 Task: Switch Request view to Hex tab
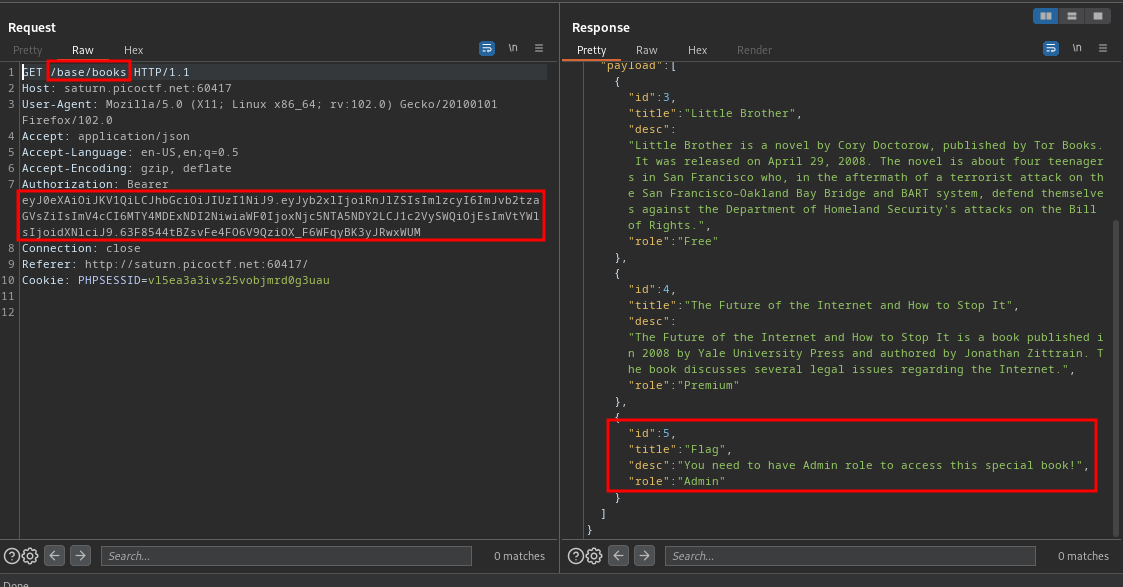133,50
